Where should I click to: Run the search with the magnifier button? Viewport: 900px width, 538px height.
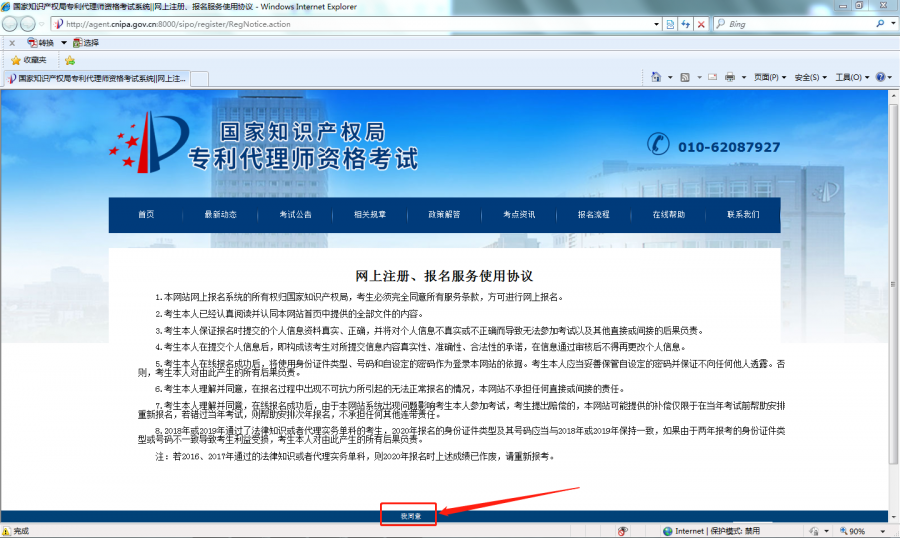pyautogui.click(x=880, y=24)
